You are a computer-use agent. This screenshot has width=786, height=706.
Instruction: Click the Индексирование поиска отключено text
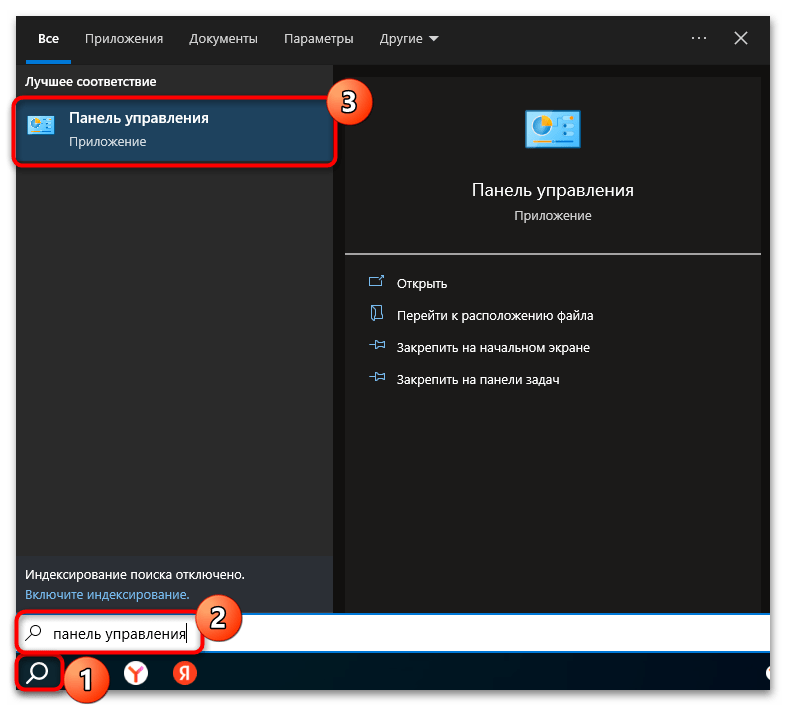point(135,575)
